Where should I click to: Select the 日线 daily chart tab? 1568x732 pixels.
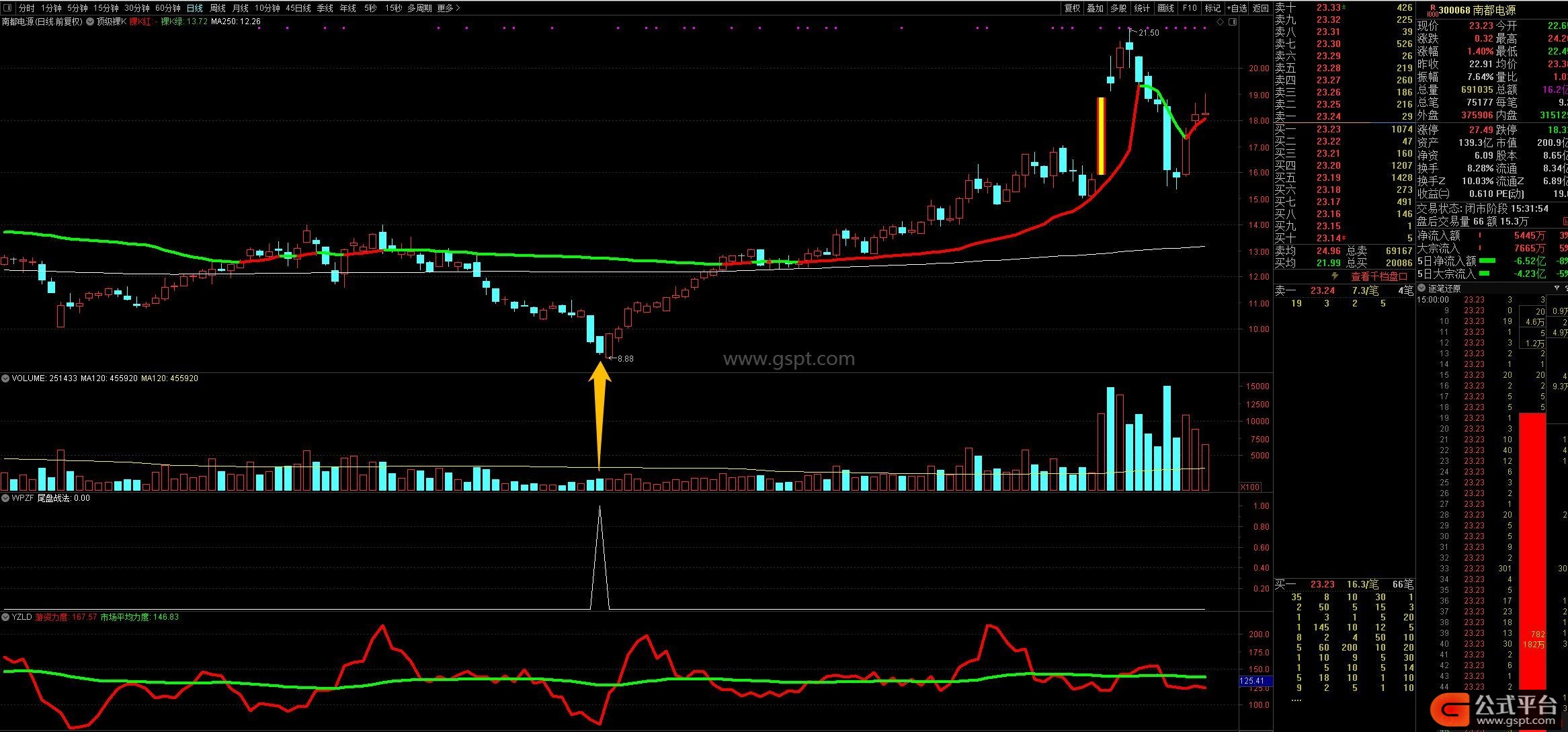click(x=195, y=8)
